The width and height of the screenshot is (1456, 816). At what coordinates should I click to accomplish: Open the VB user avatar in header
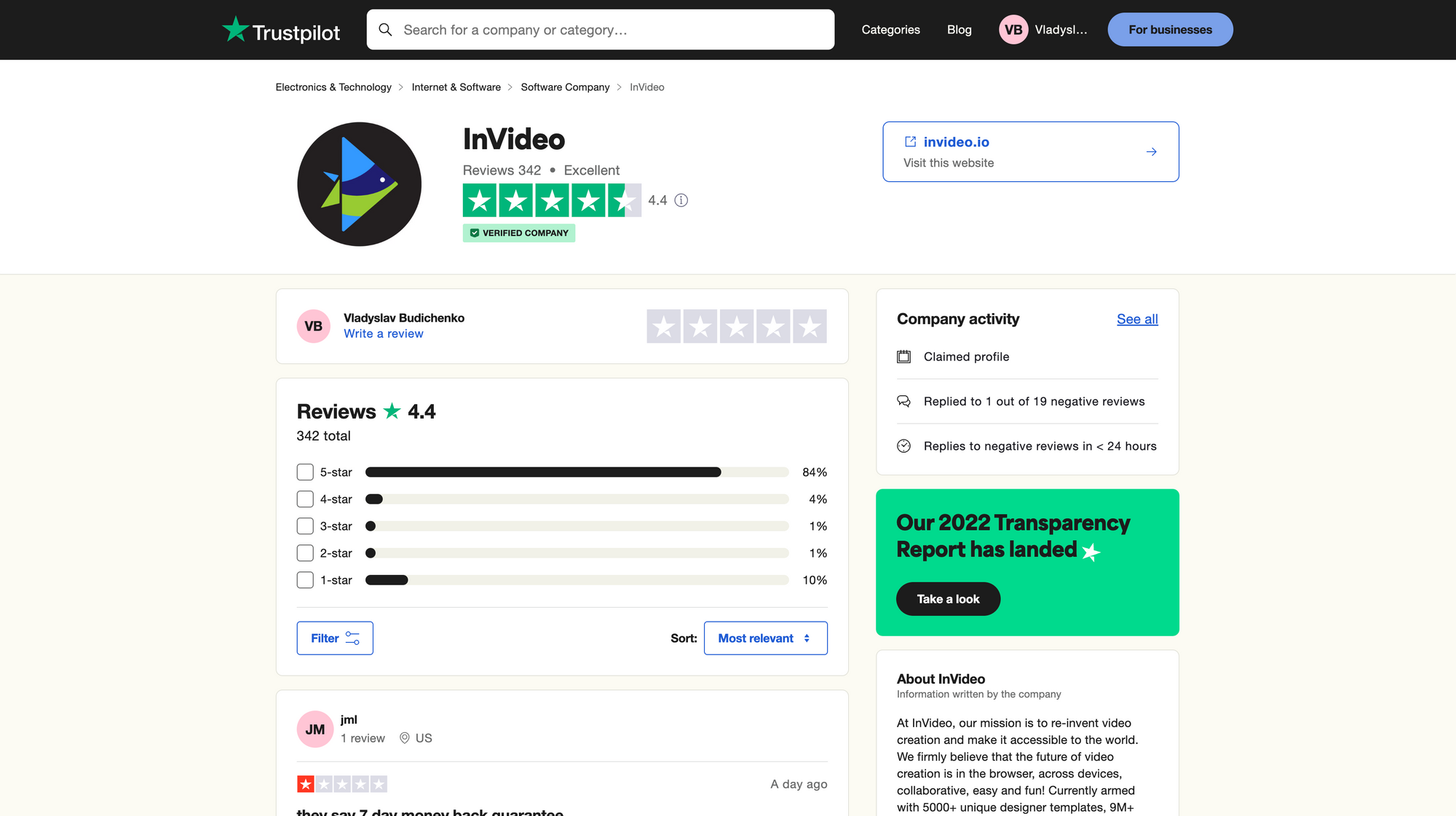(x=1013, y=30)
